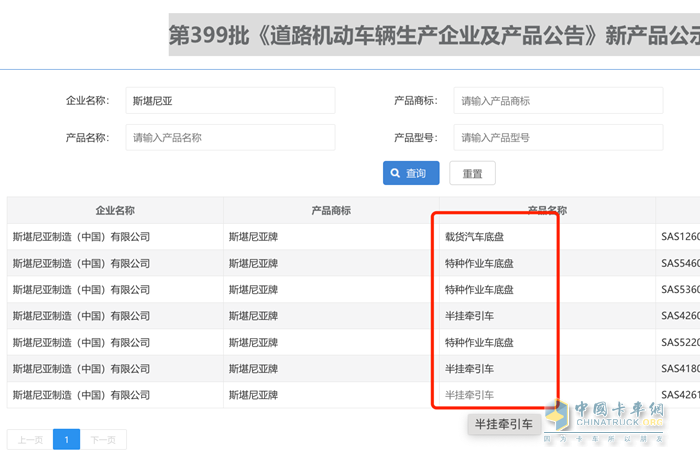Click 半挂牵引车 cell in the SAS4261 row

click(470, 395)
